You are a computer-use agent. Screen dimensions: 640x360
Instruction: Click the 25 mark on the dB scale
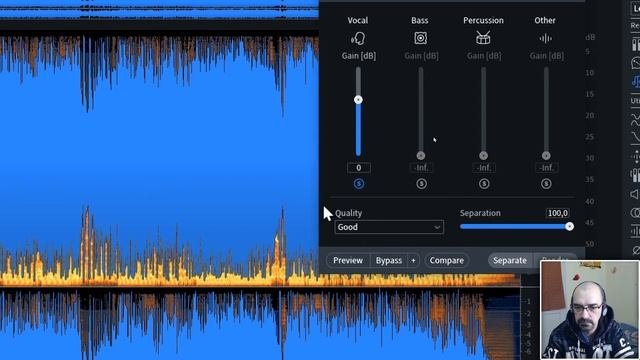click(589, 137)
